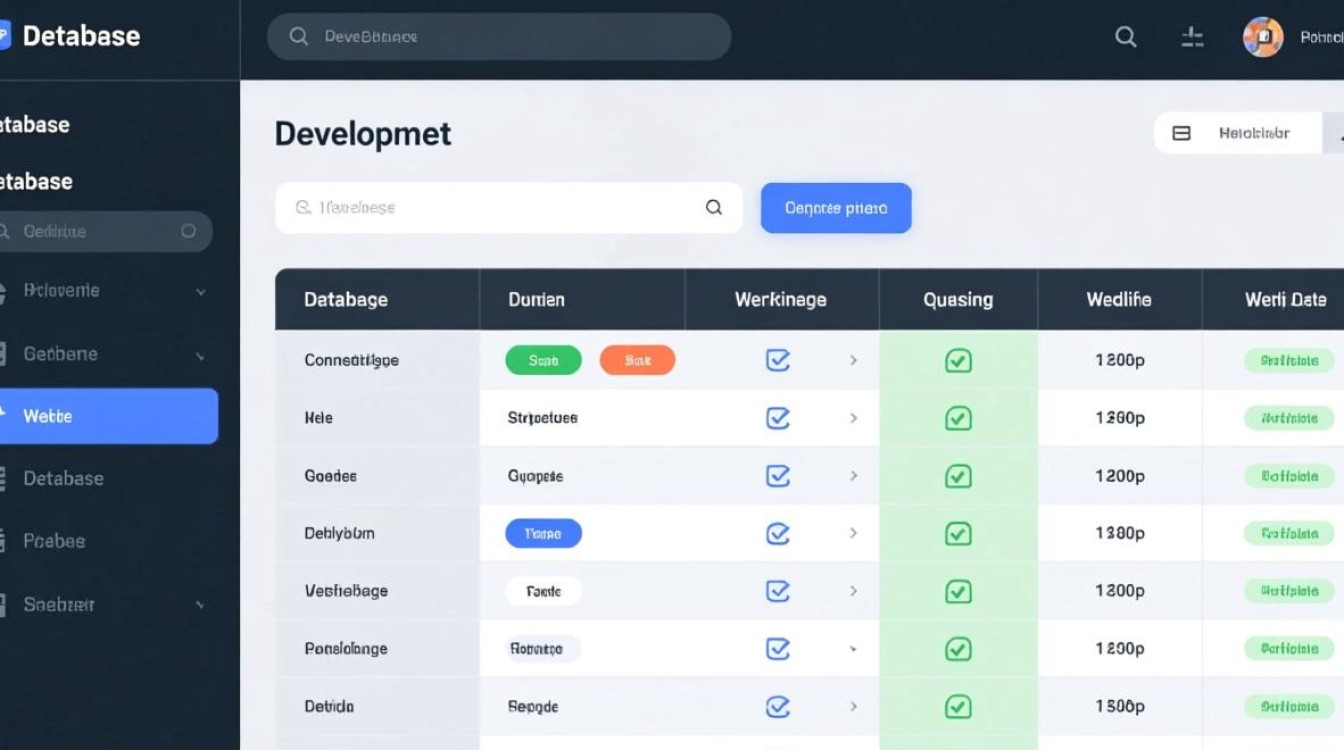The width and height of the screenshot is (1344, 750).
Task: Toggle the blue Werkinage checkbox in Debtybum row
Action: tap(778, 533)
